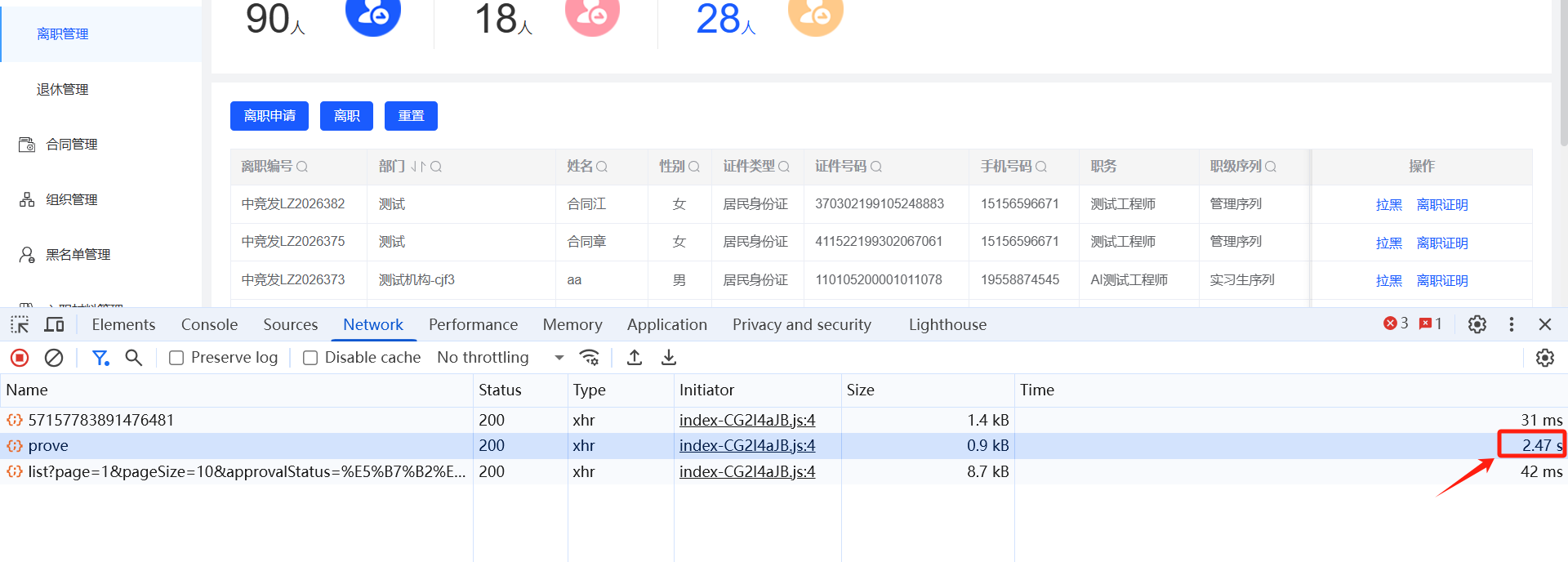
Task: Enable the Preserve log checkbox
Action: [x=176, y=358]
